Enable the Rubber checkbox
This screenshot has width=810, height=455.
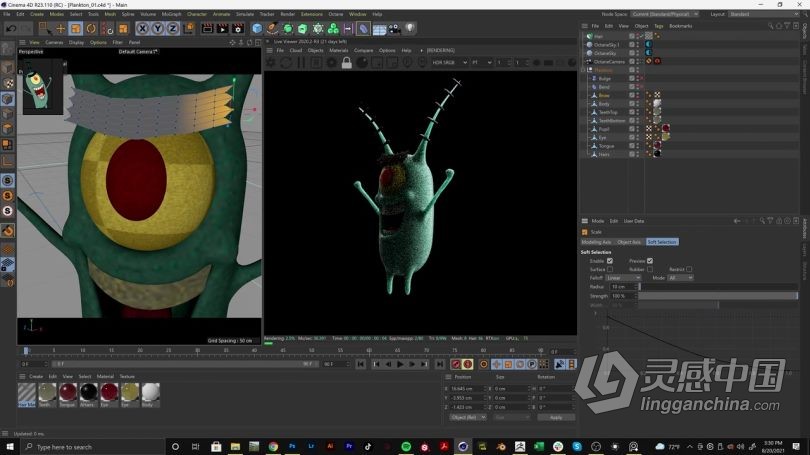pos(650,270)
